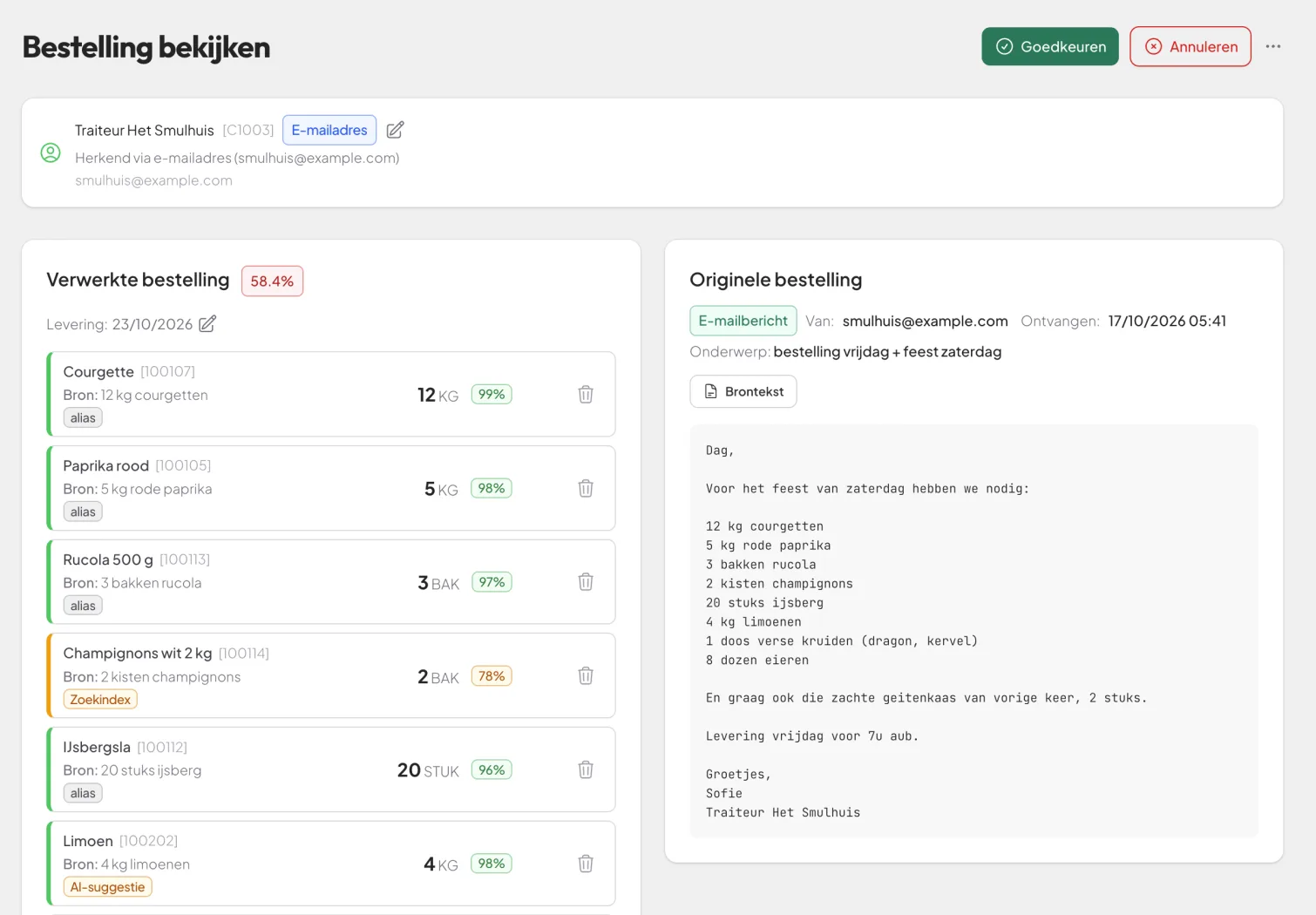Image resolution: width=1316 pixels, height=915 pixels.
Task: Click the 78% confidence badge on Champignons
Action: [492, 676]
